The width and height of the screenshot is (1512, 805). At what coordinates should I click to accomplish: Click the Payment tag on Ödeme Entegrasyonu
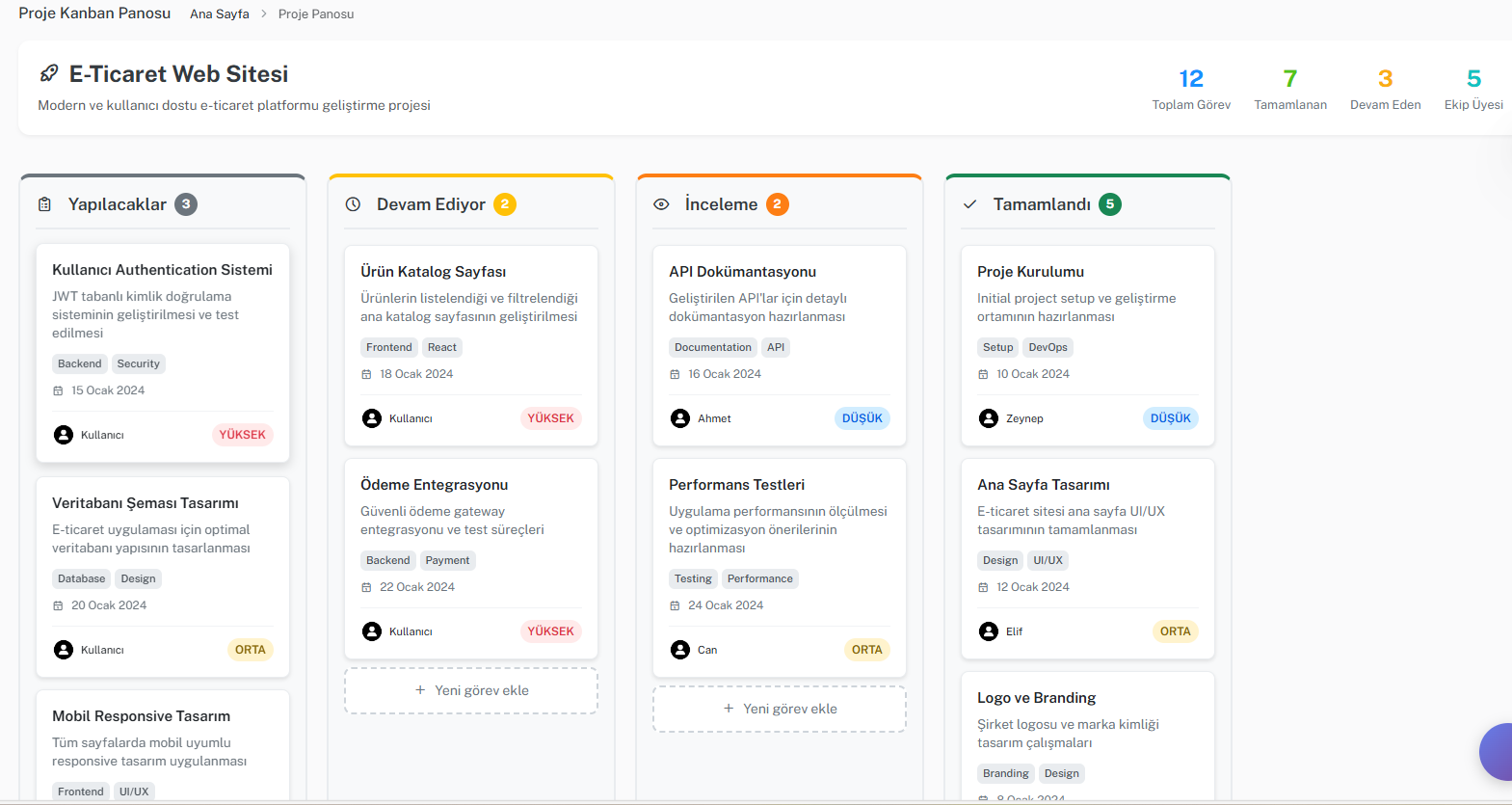[x=447, y=560]
